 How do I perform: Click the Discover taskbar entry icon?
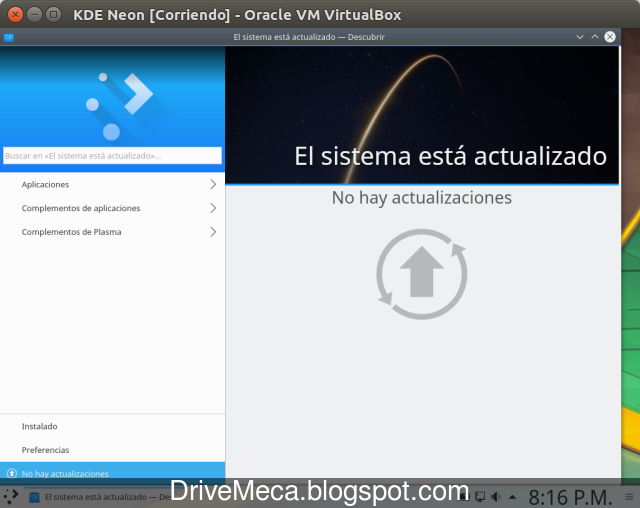pyautogui.click(x=34, y=497)
